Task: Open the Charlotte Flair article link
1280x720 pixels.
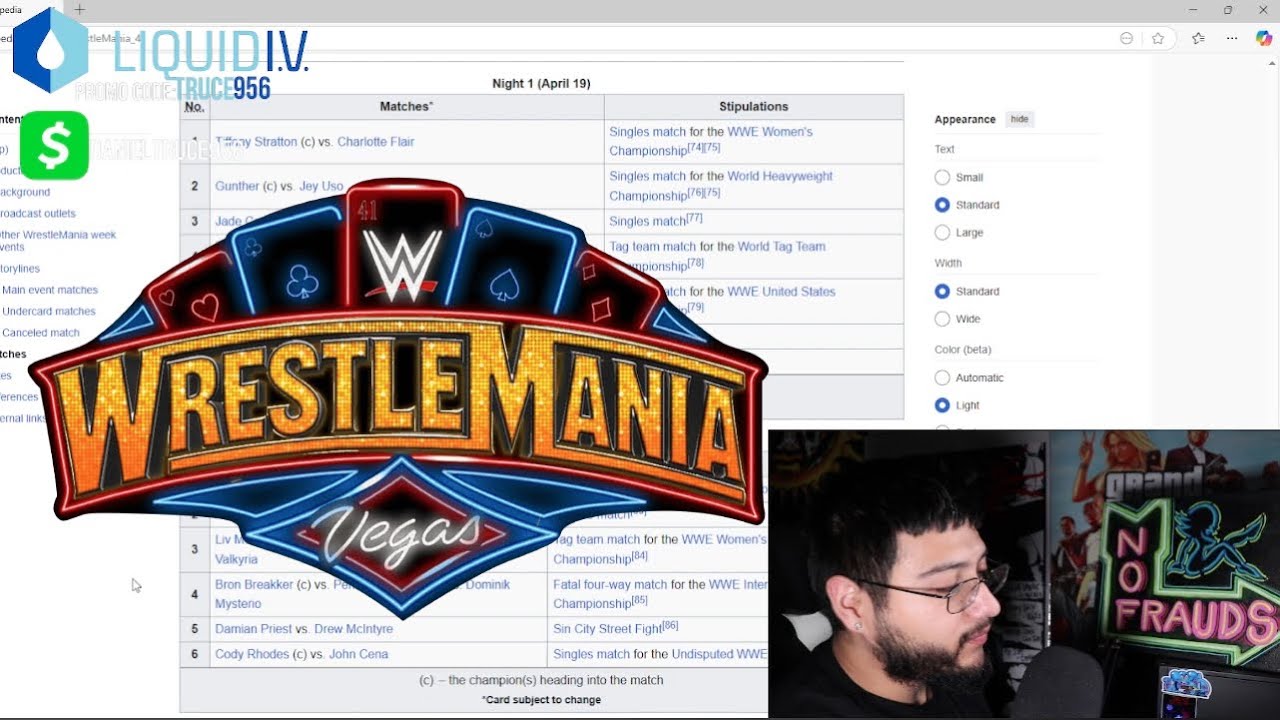Action: [x=376, y=142]
